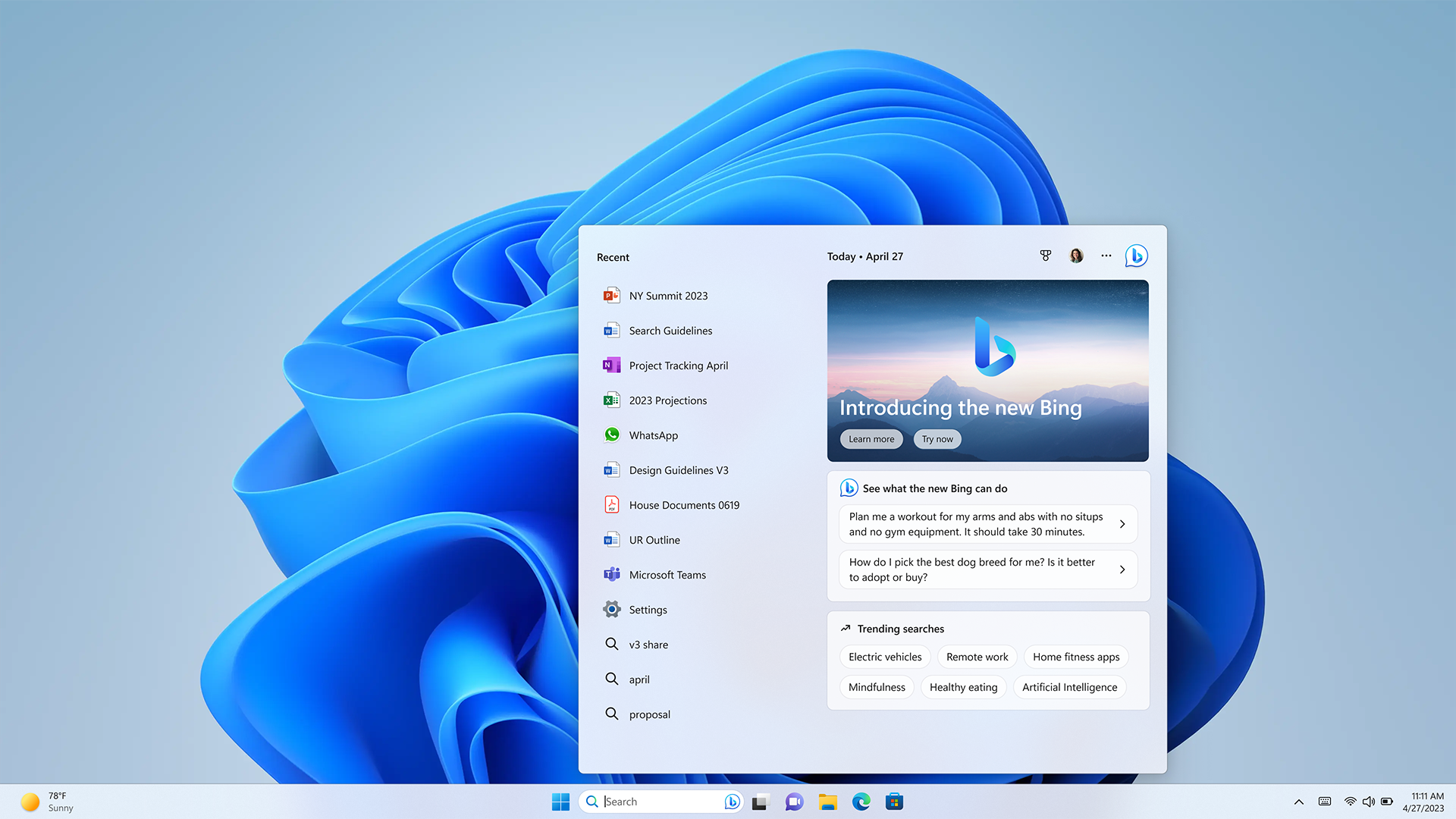This screenshot has width=1456, height=819.
Task: Click the PowerPoint NY Summit 2023 file
Action: pyautogui.click(x=668, y=295)
